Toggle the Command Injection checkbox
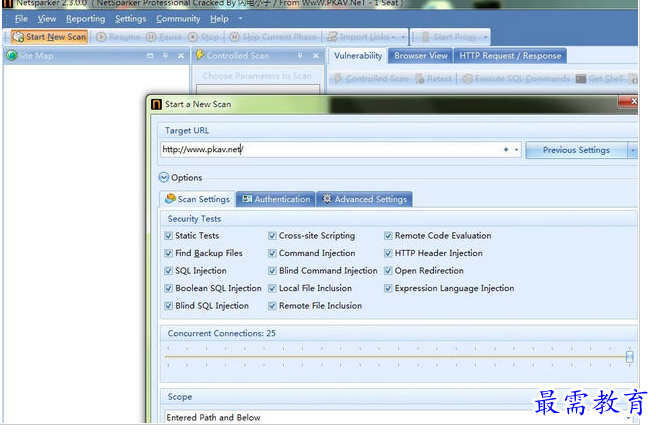Image resolution: width=656 pixels, height=434 pixels. [272, 253]
